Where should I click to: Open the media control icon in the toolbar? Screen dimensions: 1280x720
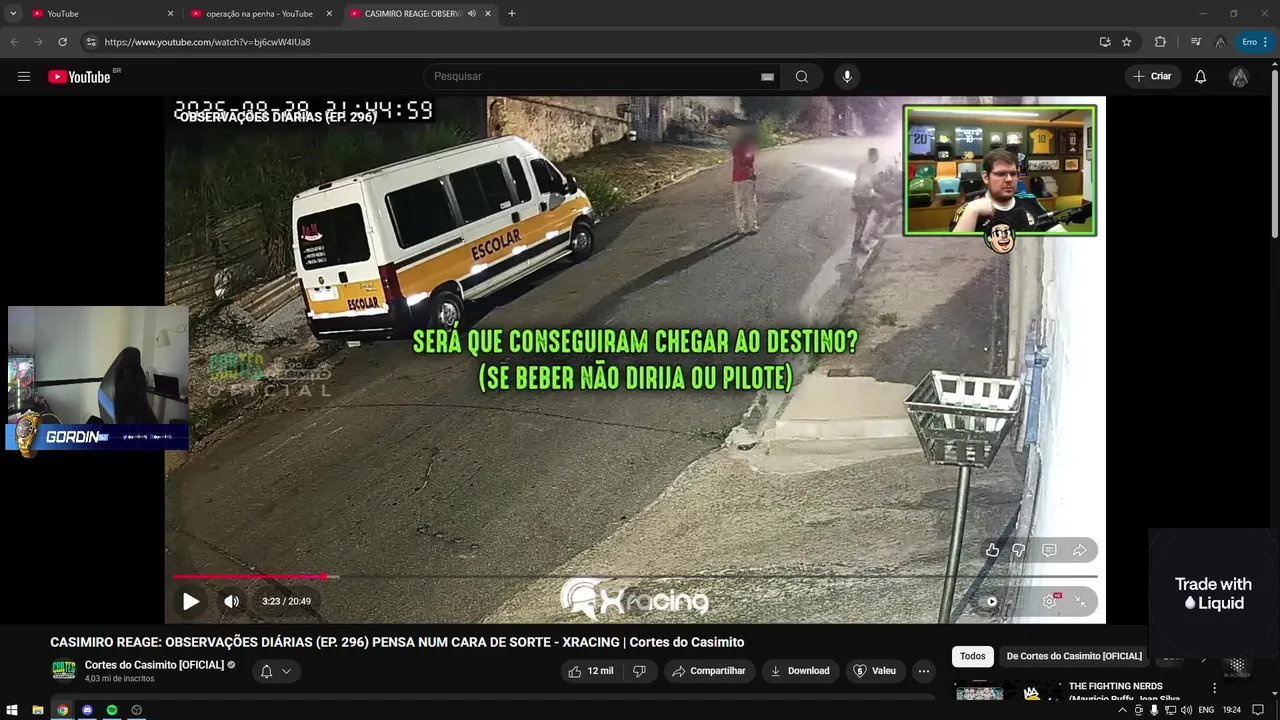[x=1195, y=42]
